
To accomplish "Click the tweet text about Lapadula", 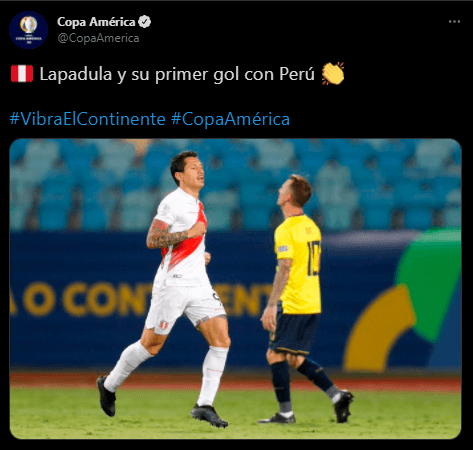I will 177,74.
